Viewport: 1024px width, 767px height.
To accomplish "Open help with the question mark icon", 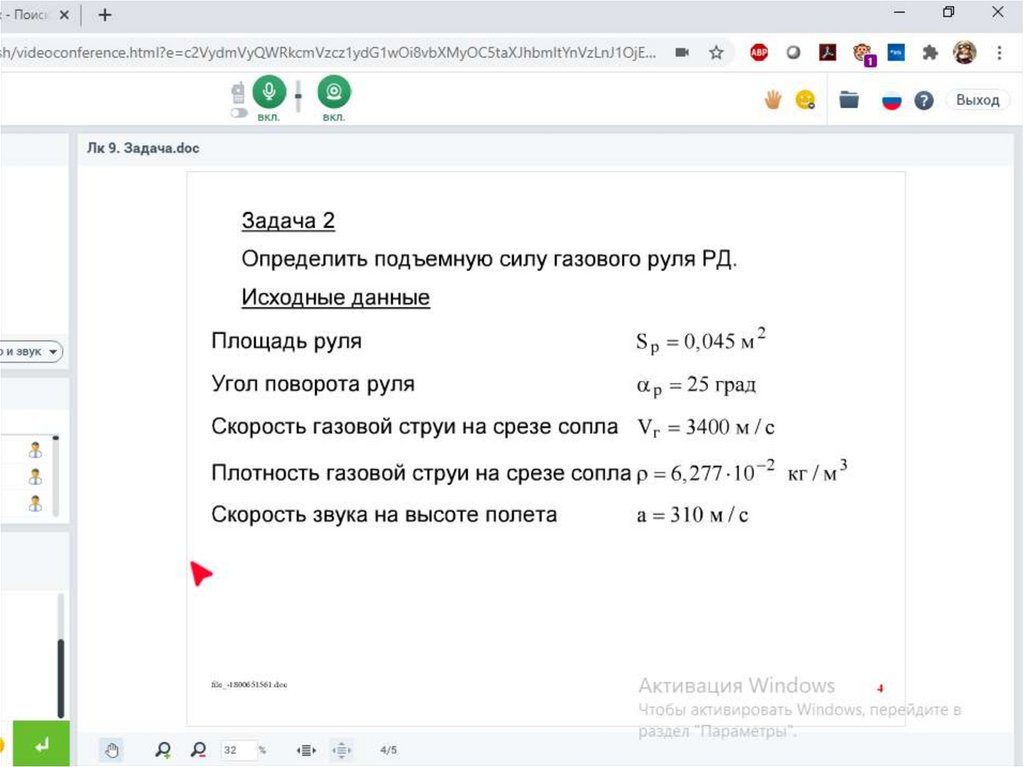I will coord(923,101).
